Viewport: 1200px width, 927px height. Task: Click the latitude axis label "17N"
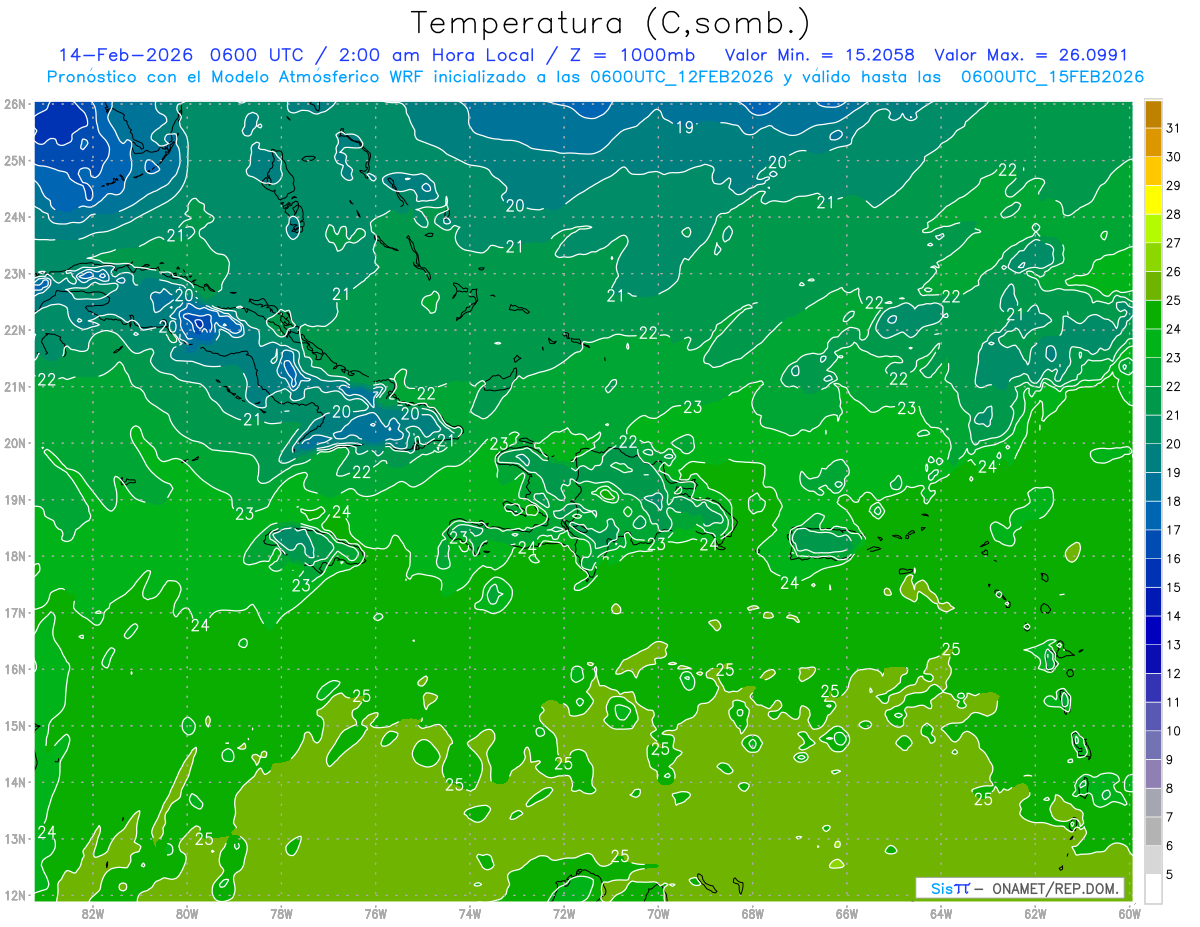tap(14, 613)
